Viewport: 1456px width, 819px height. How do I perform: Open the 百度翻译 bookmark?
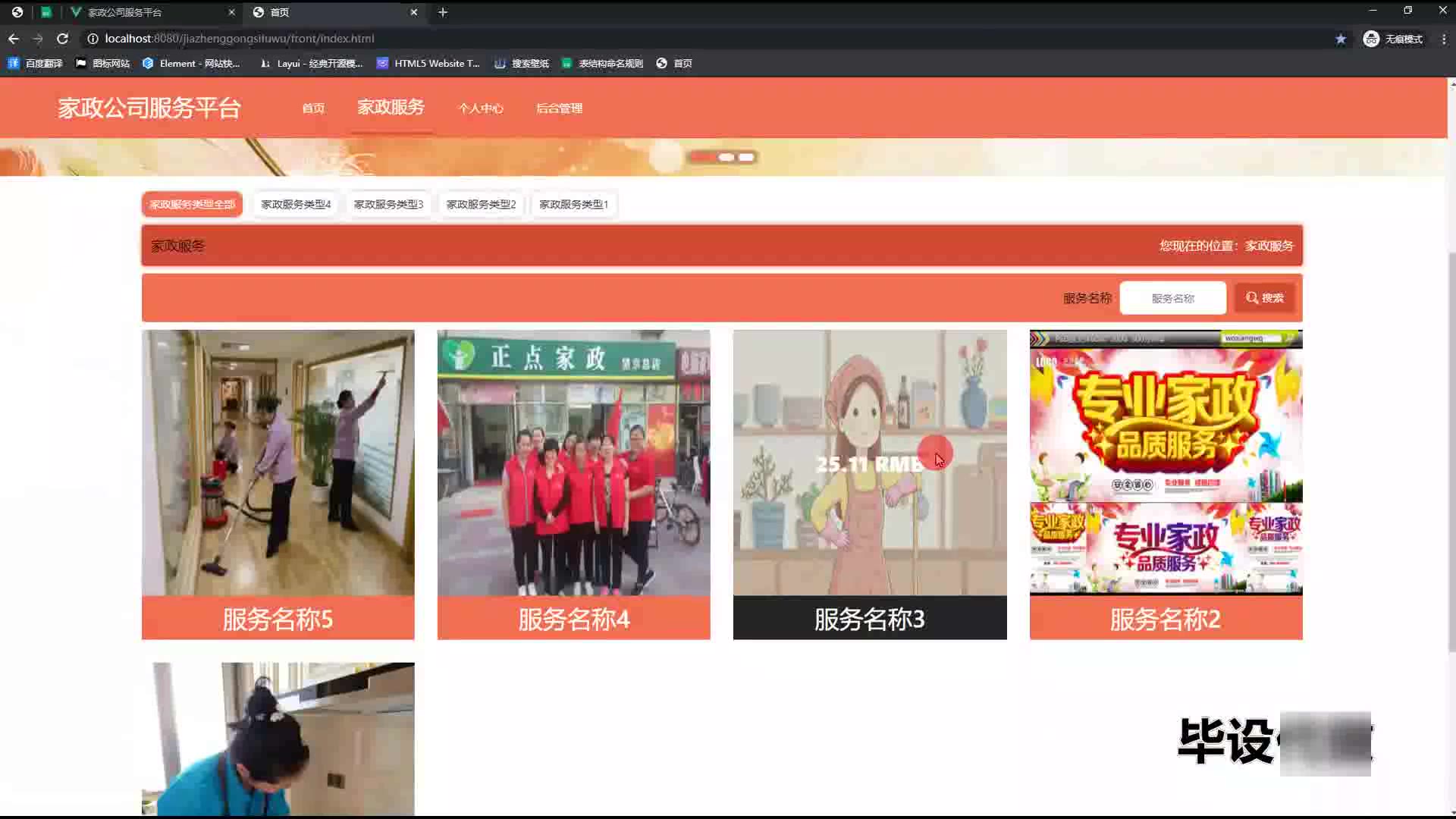[x=36, y=64]
